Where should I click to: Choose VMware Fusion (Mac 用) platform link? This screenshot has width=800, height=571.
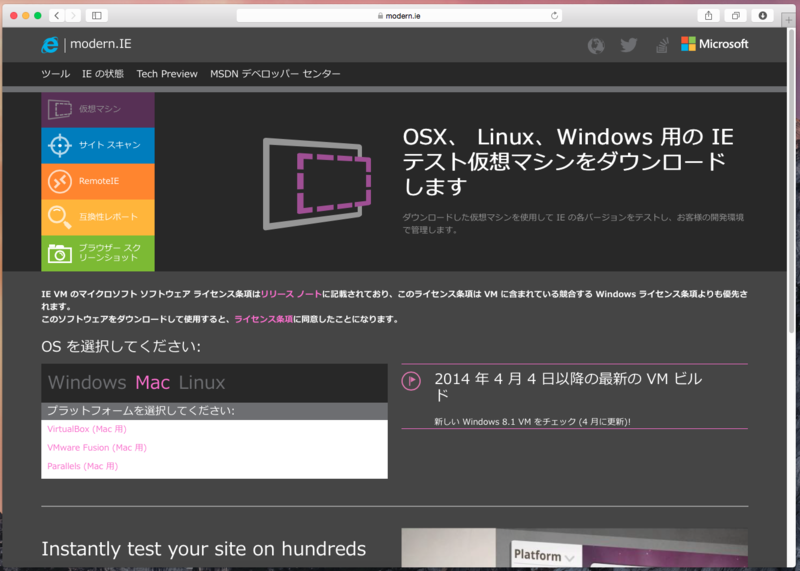point(97,448)
